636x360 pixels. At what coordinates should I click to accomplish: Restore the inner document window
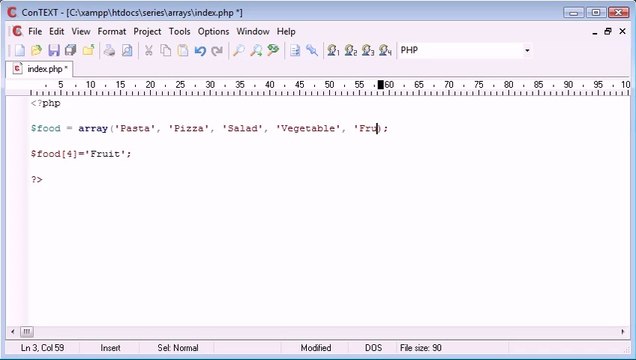608,31
